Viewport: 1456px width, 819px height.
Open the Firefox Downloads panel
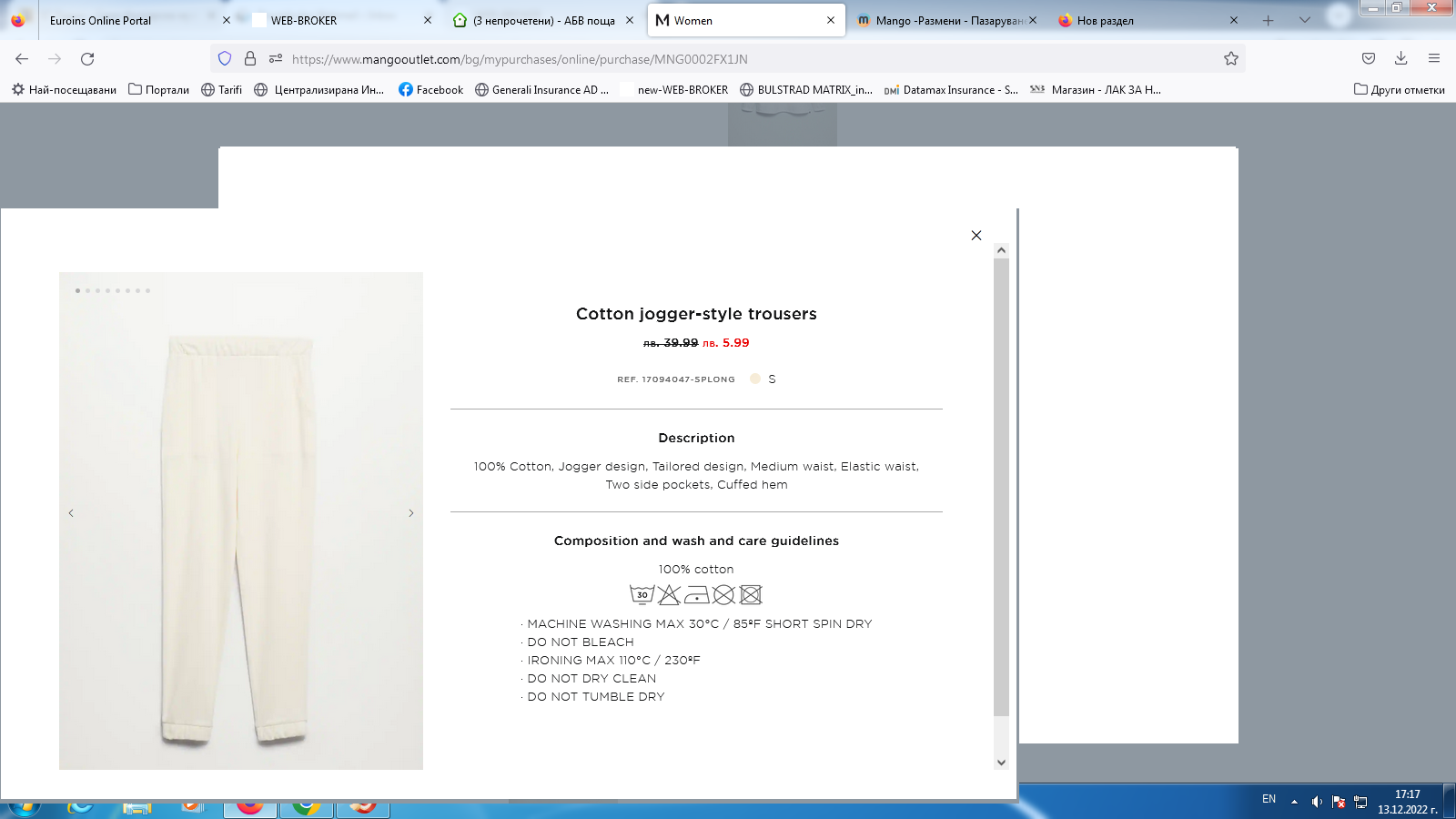pyautogui.click(x=1400, y=59)
